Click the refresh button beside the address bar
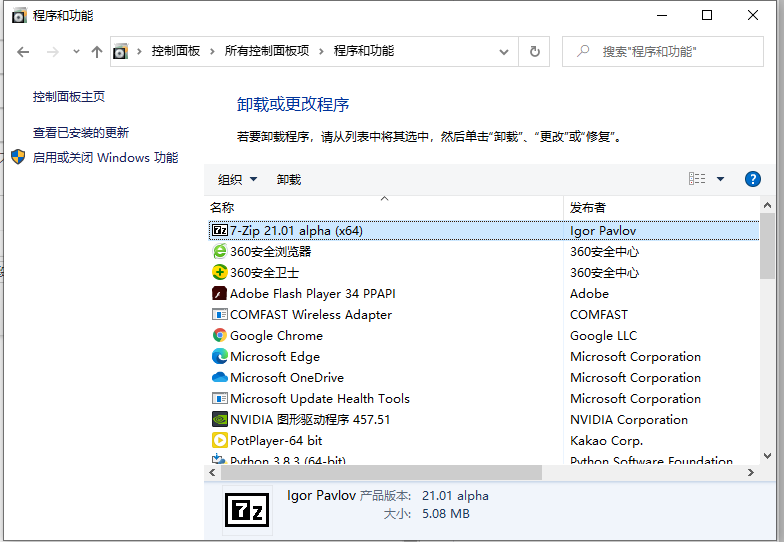This screenshot has height=542, width=784. pos(535,51)
